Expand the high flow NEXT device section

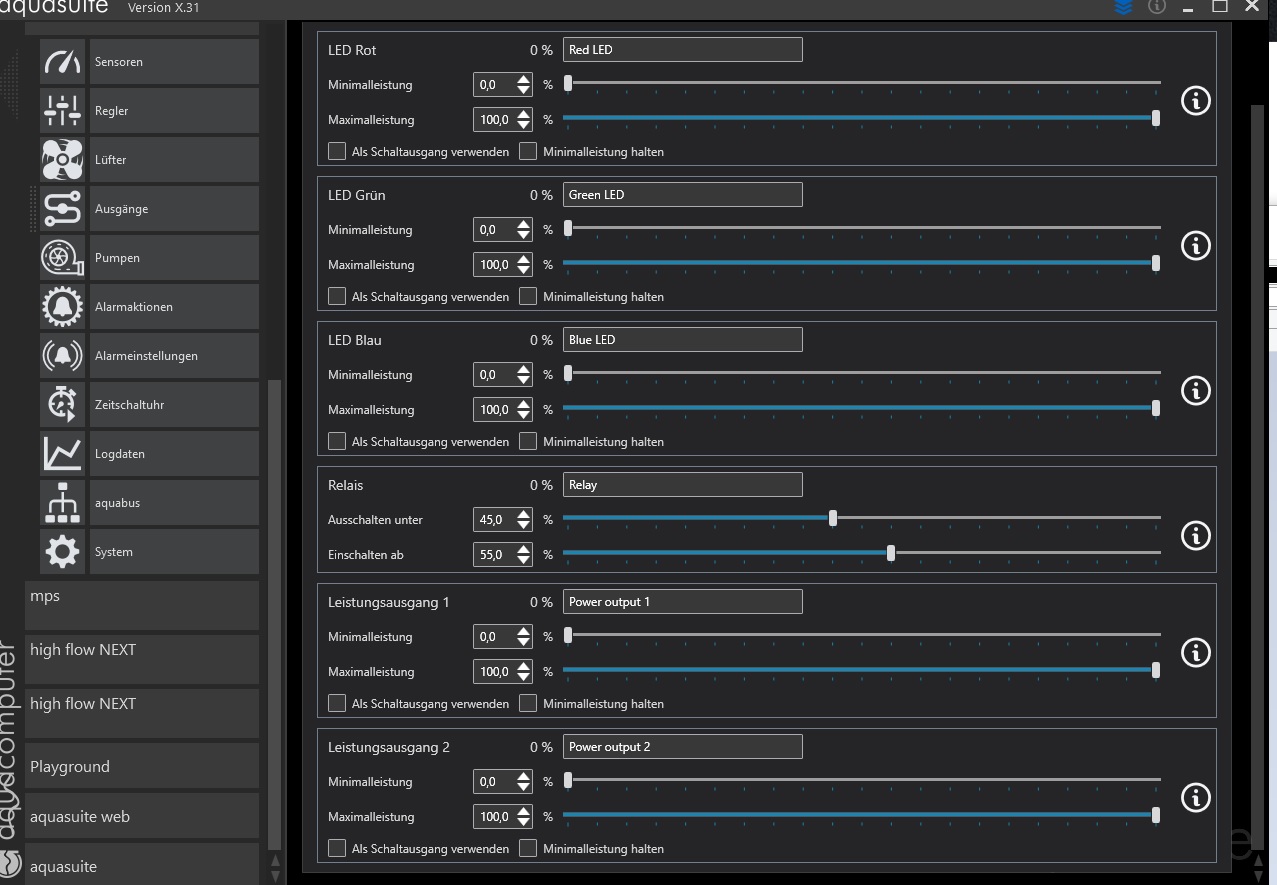click(142, 650)
